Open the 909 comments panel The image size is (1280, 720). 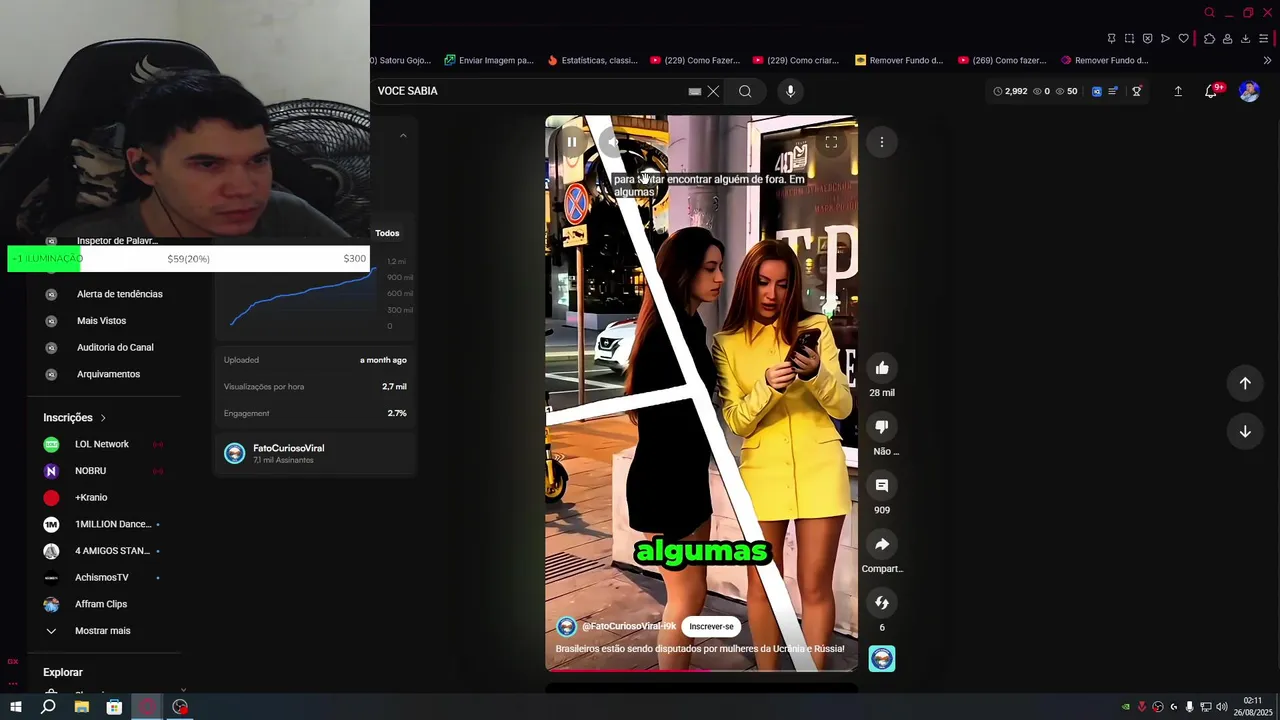(x=882, y=485)
